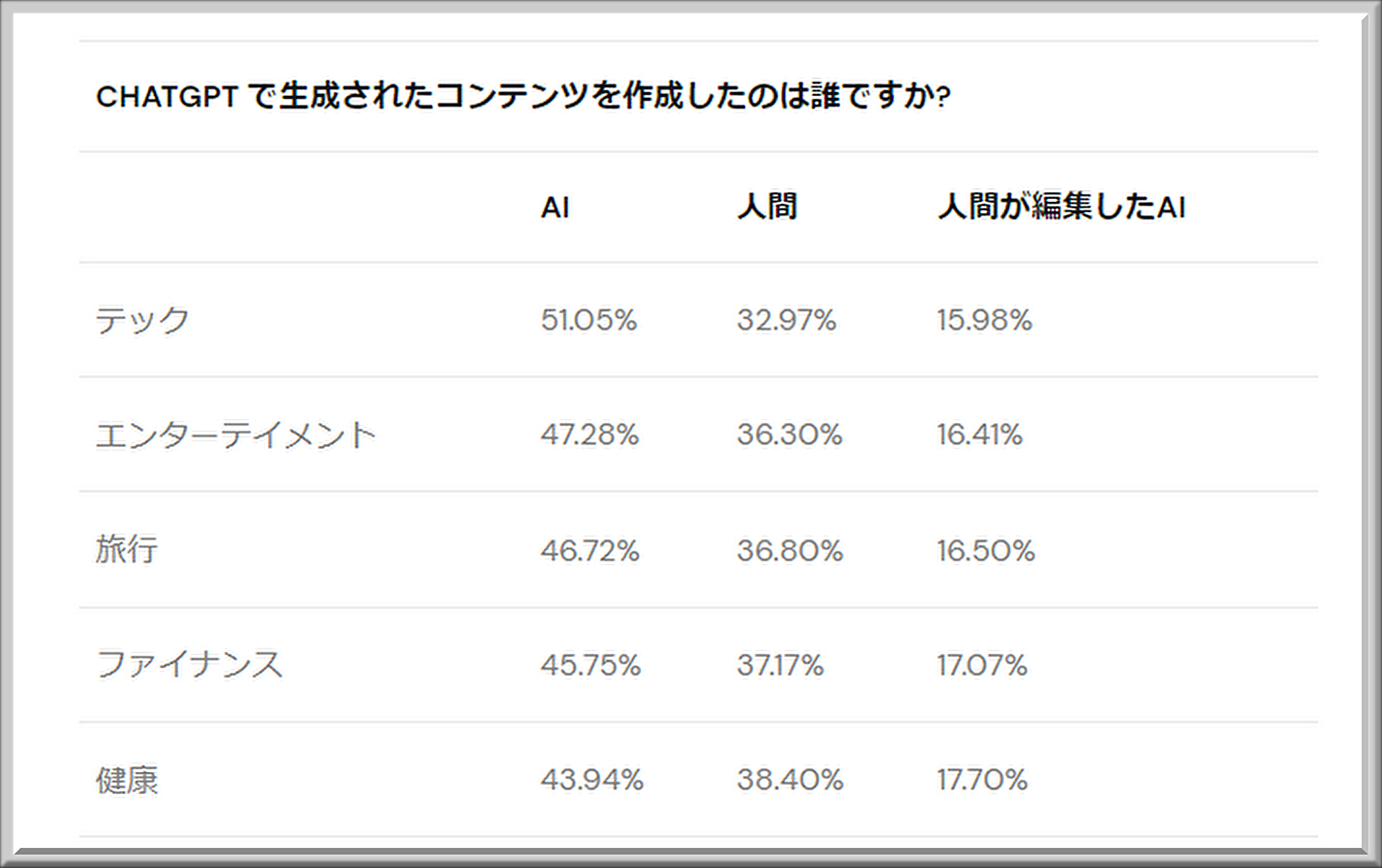
Task: Click the 36.30% value cell
Action: click(789, 435)
